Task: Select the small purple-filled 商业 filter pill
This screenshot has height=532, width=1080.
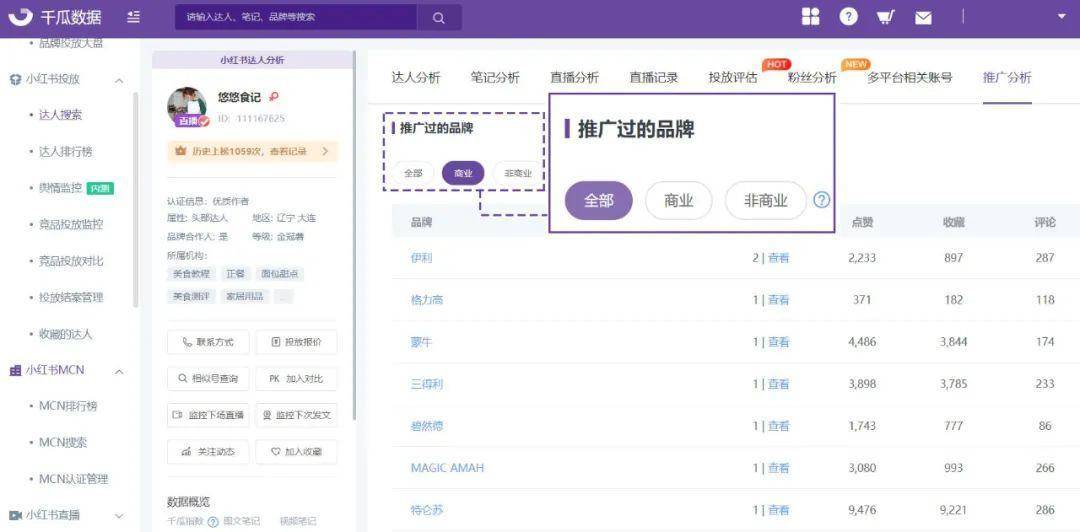Action: point(463,174)
